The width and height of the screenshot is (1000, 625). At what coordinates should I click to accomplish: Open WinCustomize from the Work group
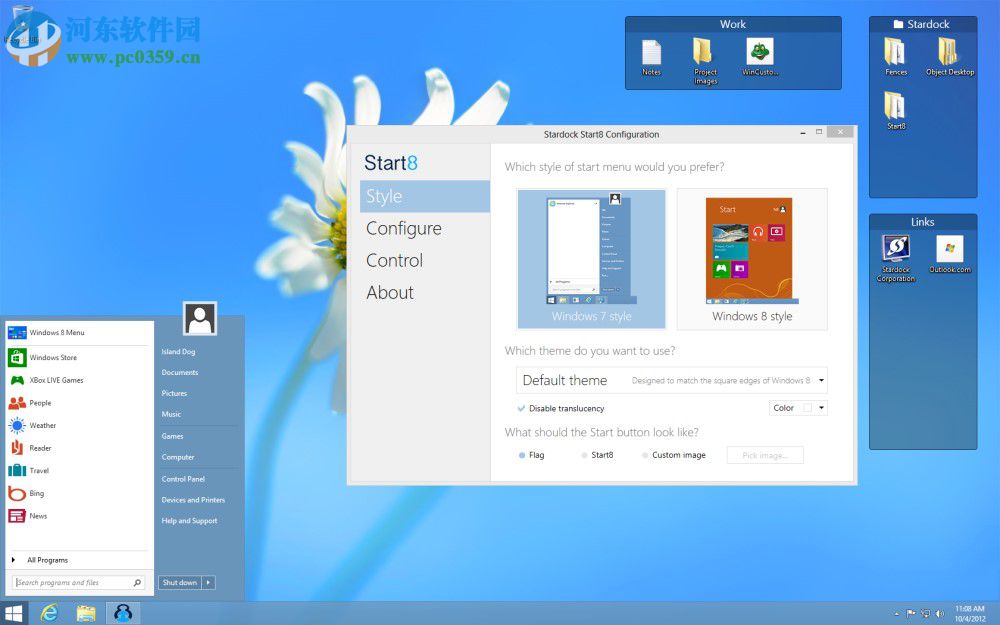tap(759, 53)
